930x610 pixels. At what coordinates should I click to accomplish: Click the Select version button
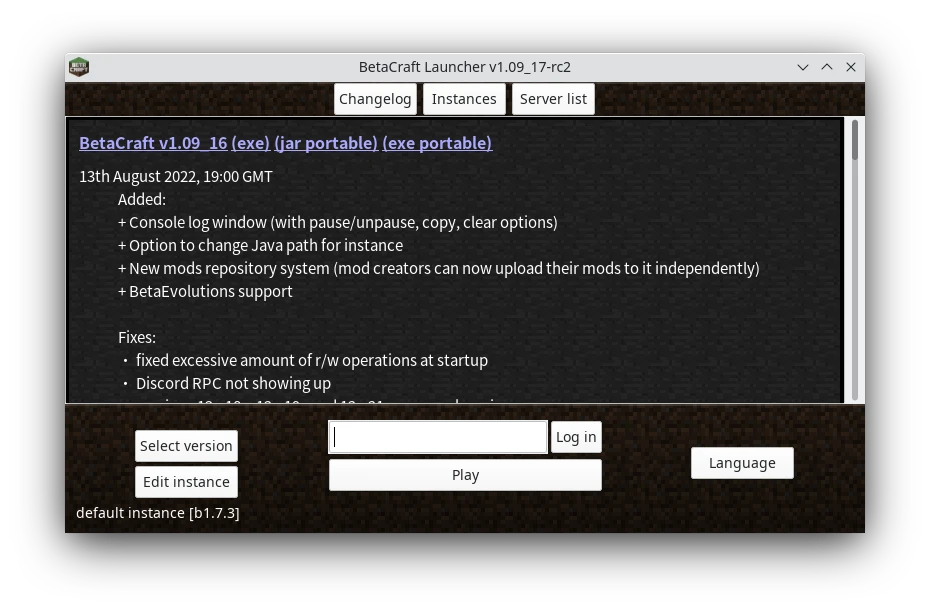(186, 446)
